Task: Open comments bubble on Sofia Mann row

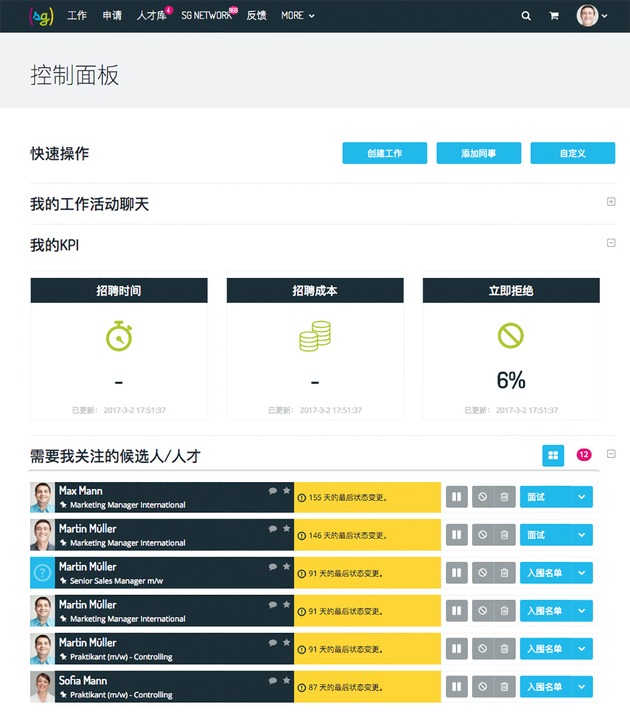Action: [x=273, y=681]
